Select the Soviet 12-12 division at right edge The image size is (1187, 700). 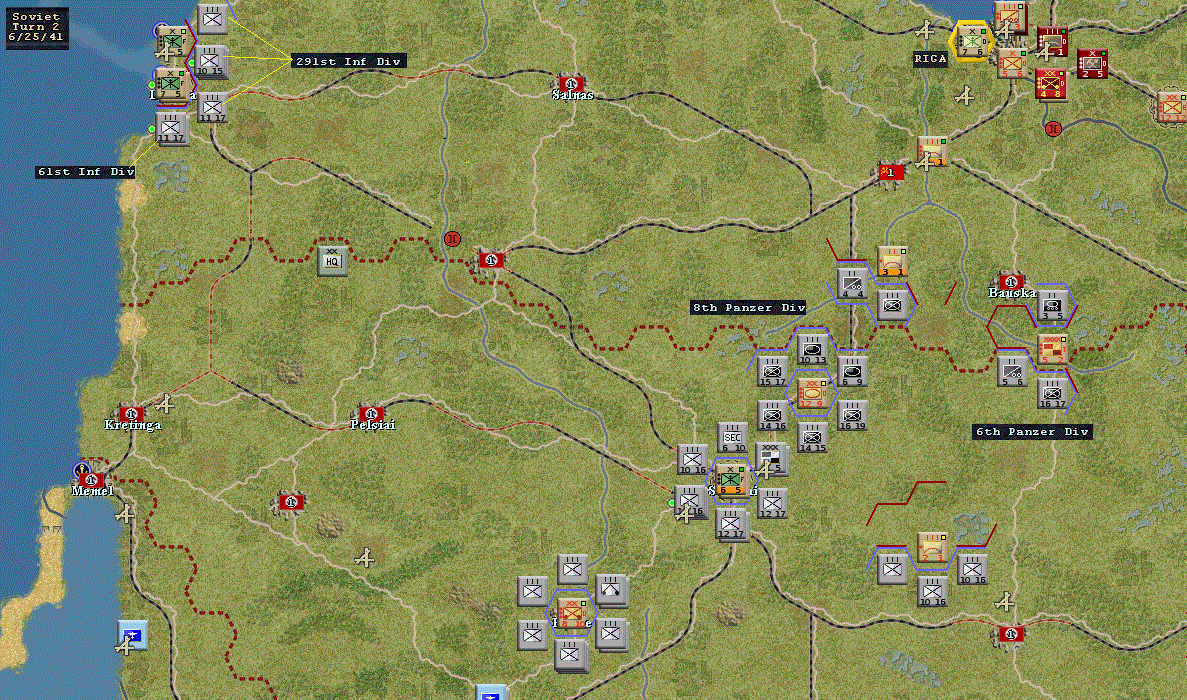click(1172, 106)
